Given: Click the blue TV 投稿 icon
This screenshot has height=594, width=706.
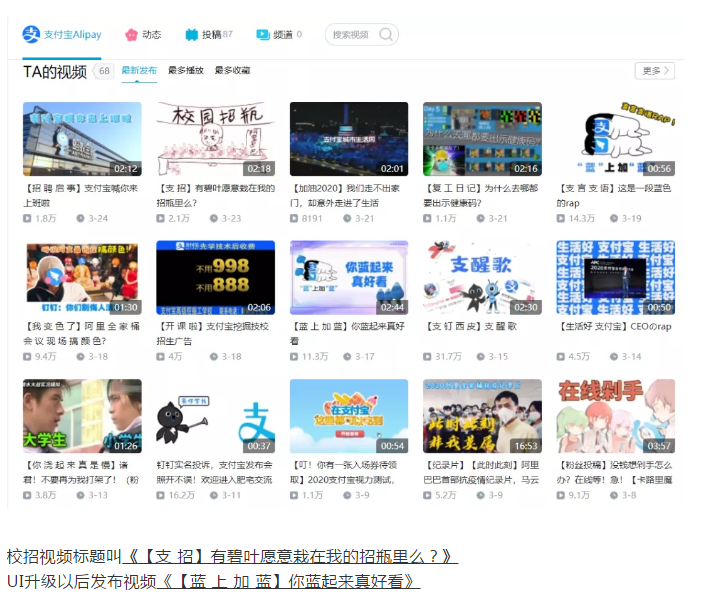Looking at the screenshot, I should point(192,35).
